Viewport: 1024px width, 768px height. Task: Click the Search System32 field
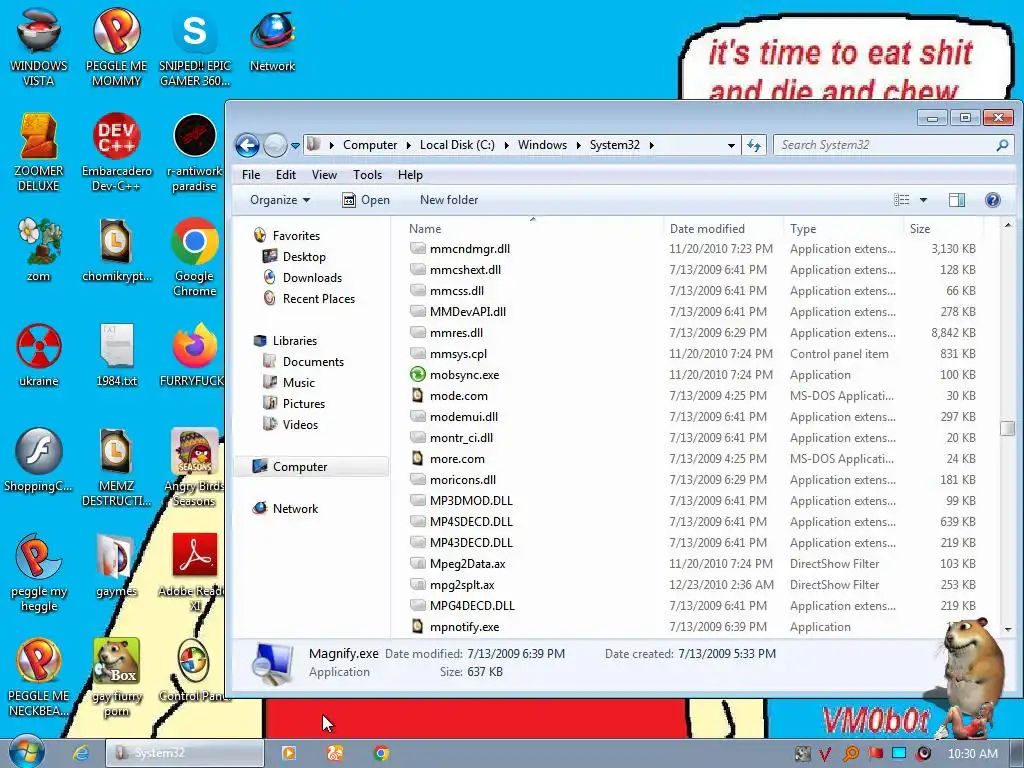893,145
